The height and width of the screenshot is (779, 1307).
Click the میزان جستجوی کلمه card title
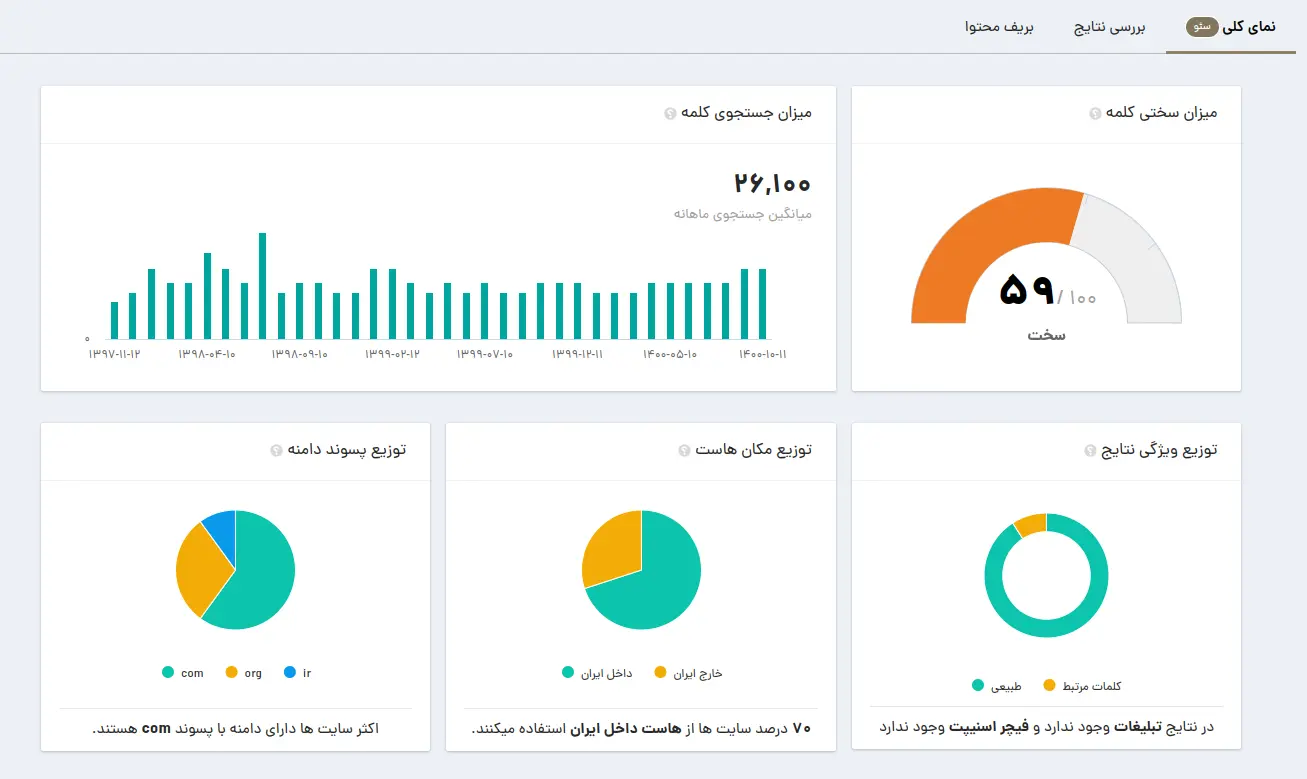click(x=746, y=113)
